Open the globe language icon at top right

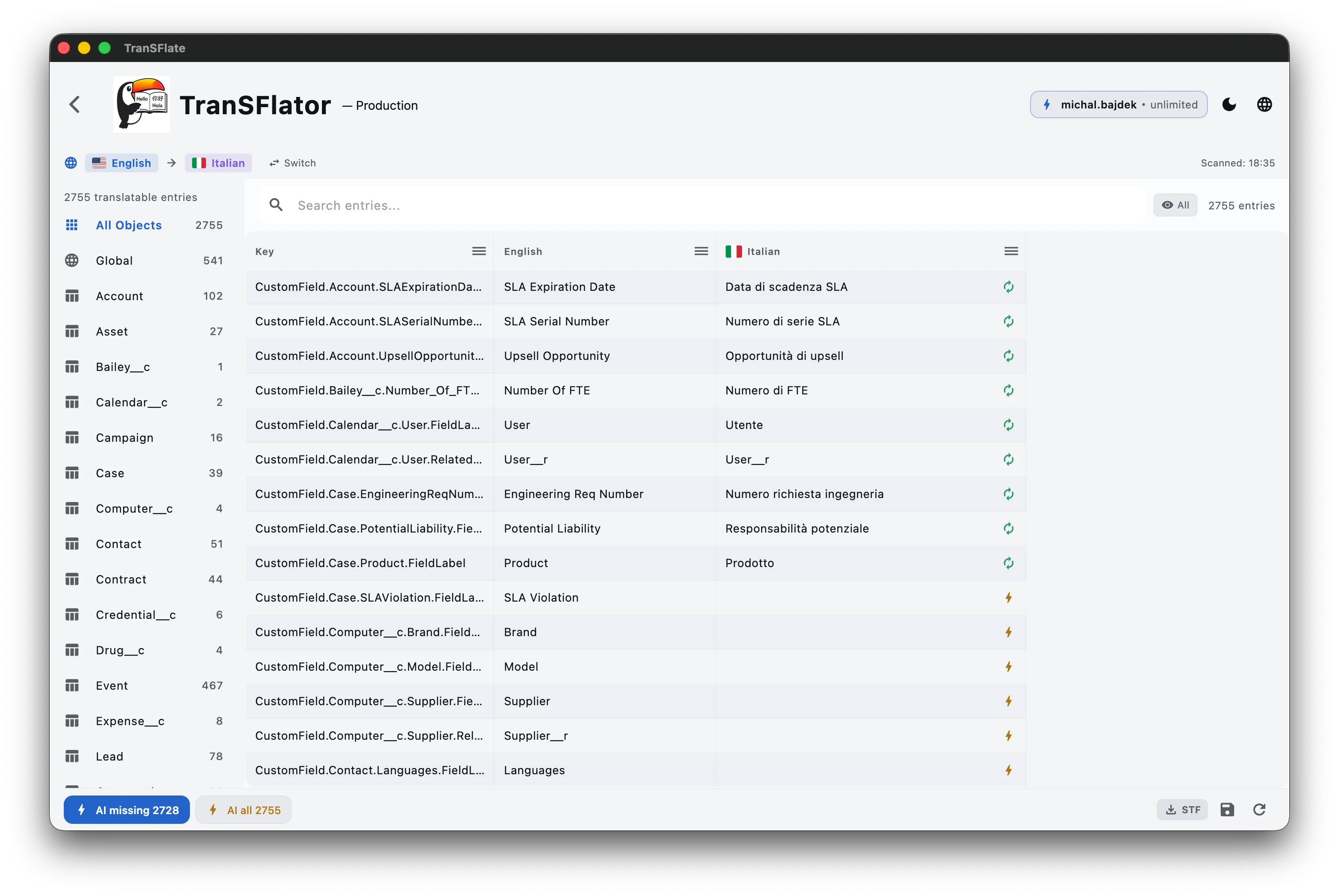coord(1264,104)
